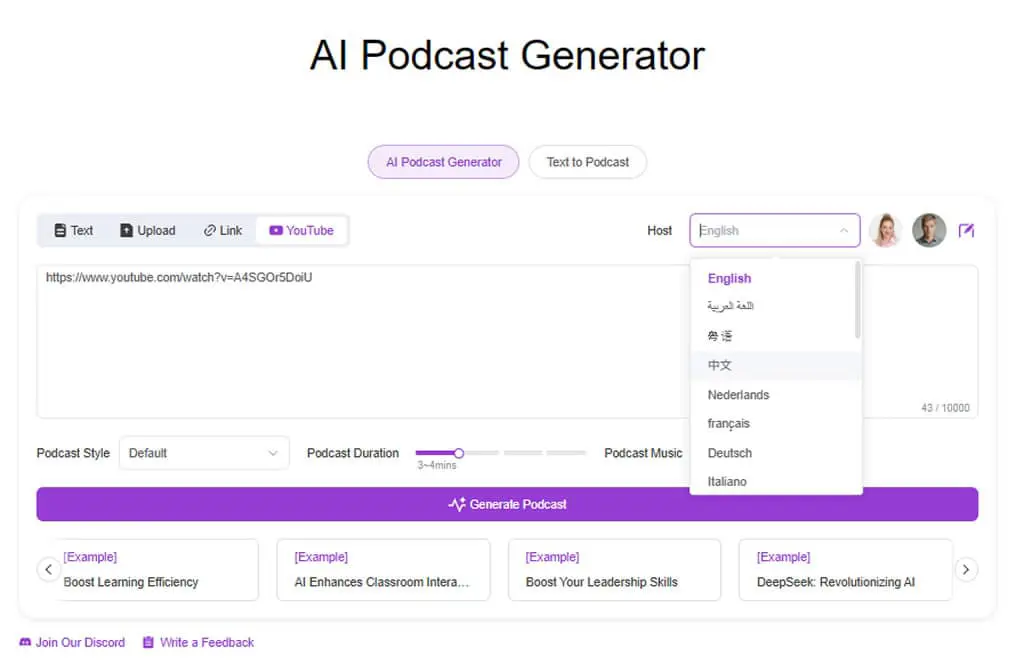Show next examples with right arrow
Image resolution: width=1024 pixels, height=672 pixels.
coord(966,569)
